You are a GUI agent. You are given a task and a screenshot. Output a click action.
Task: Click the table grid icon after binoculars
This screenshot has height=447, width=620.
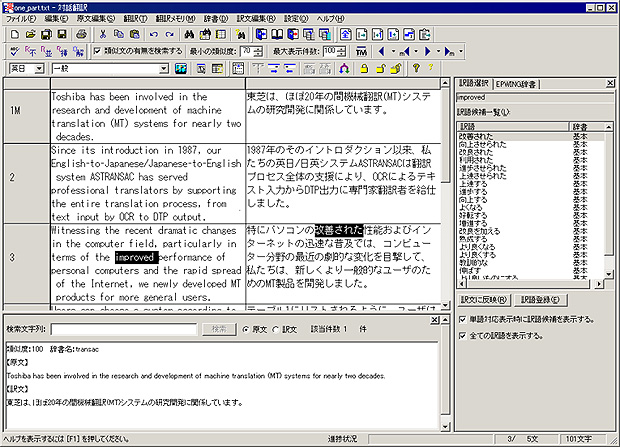[x=221, y=35]
